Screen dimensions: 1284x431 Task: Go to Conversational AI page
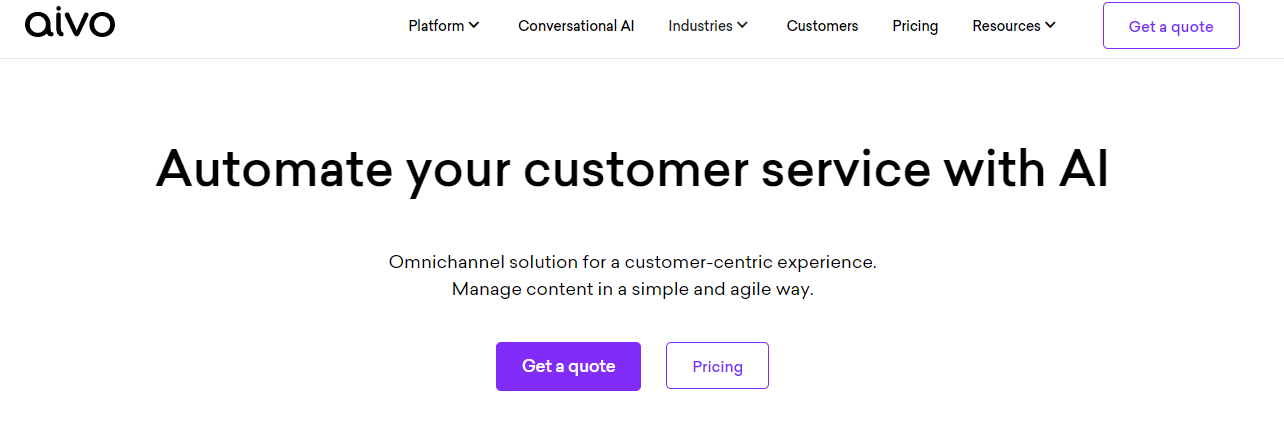[x=576, y=26]
